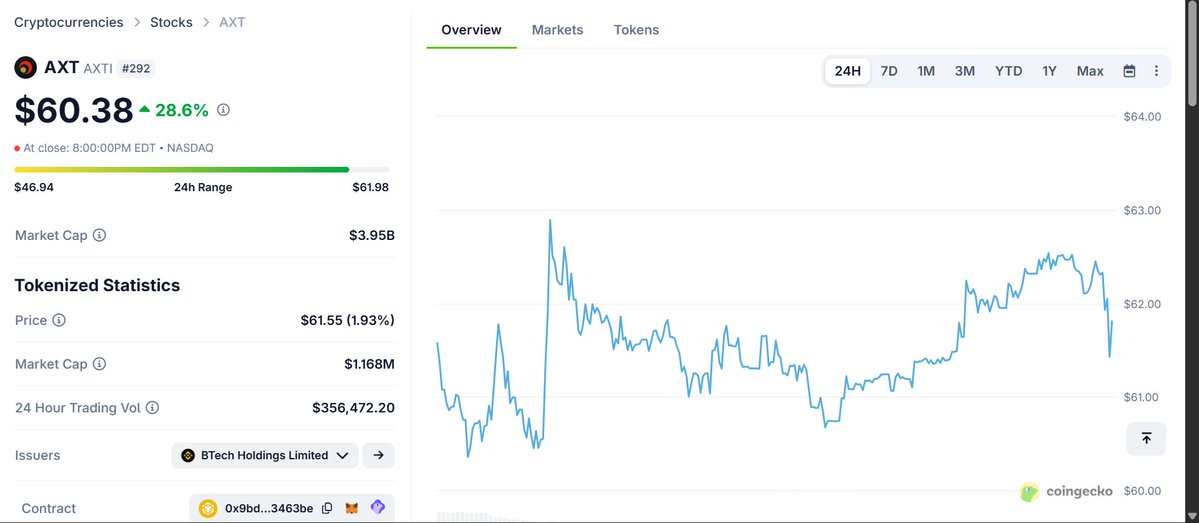Click info icon beside tokenized Market Cap

(99, 364)
